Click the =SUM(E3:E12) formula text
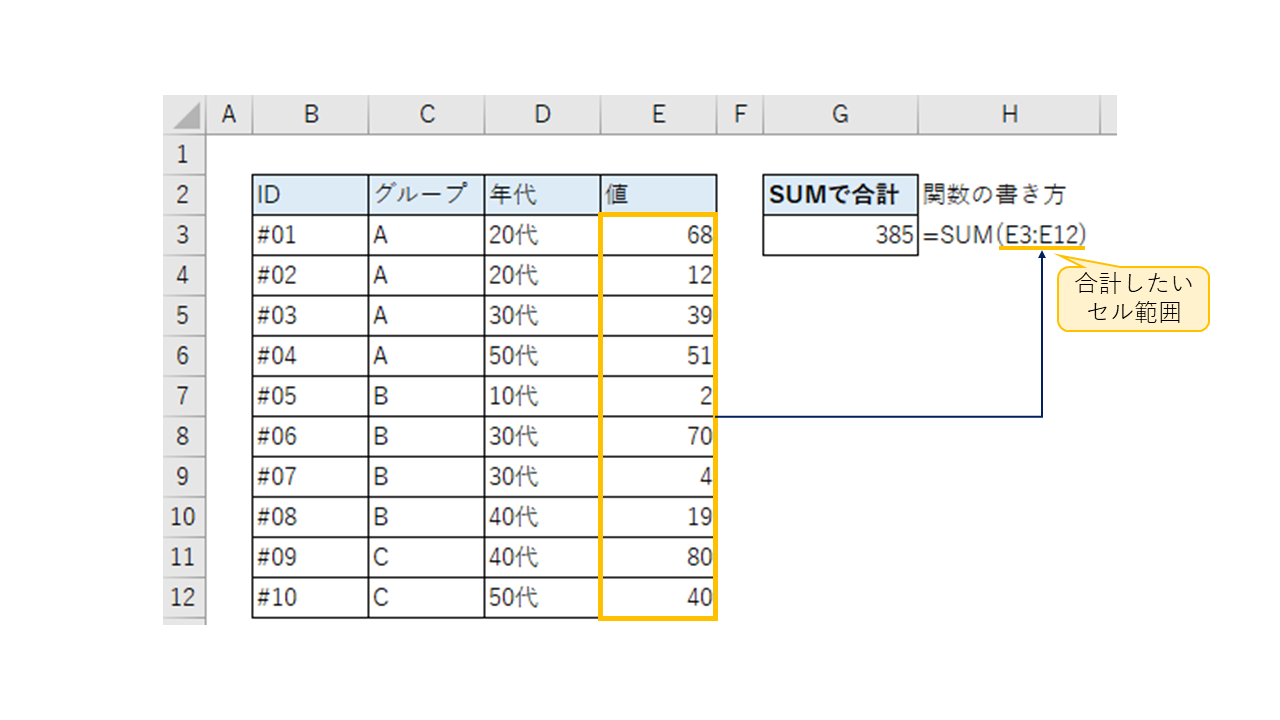The image size is (1280, 720). point(1006,235)
